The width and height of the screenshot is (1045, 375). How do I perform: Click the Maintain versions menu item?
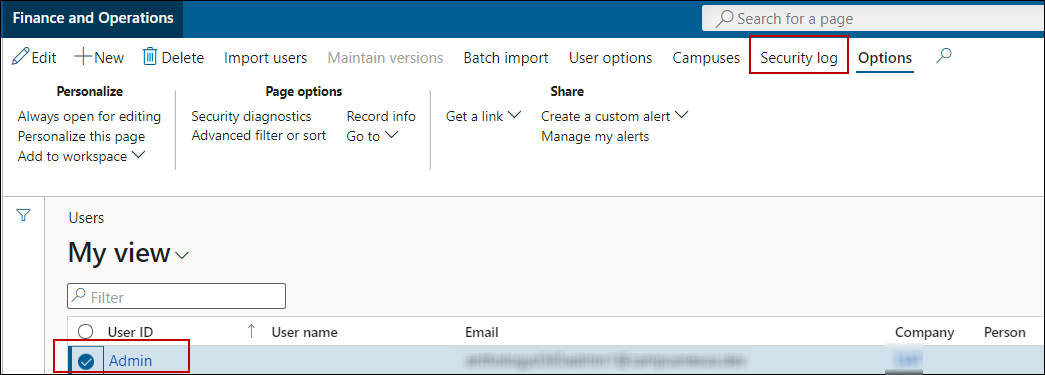coord(385,58)
